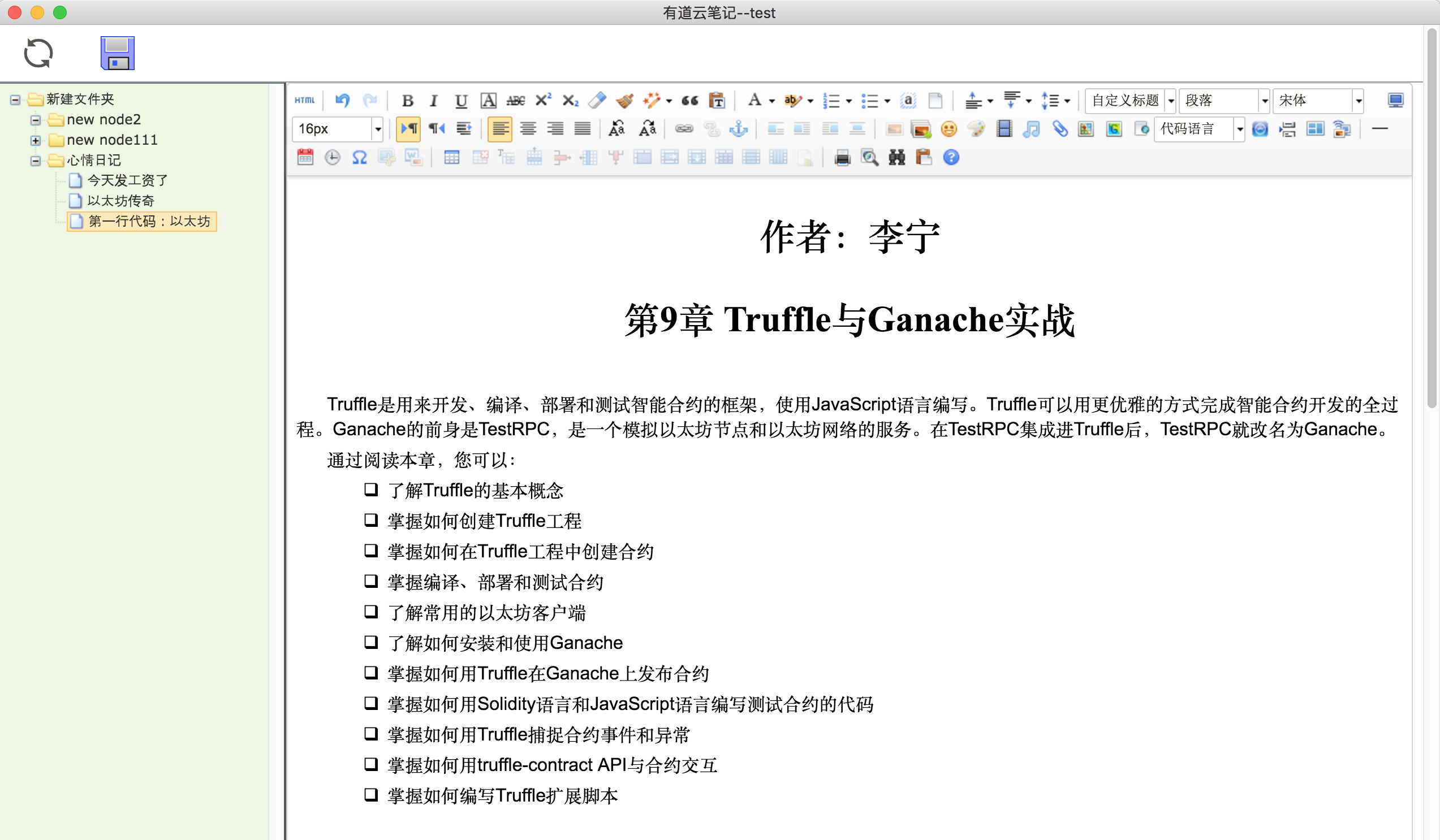
Task: Click the select-all icon
Action: (908, 101)
